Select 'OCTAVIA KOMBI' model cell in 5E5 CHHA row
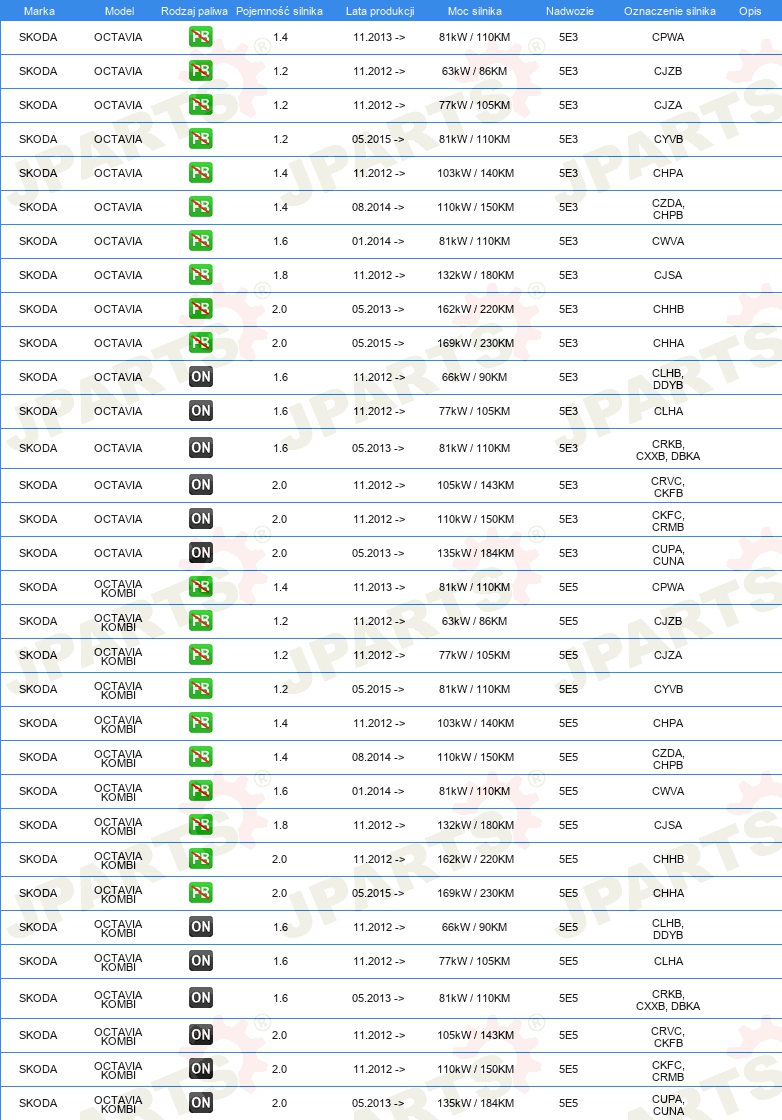Screen dimensions: 782x1120 (x=118, y=894)
